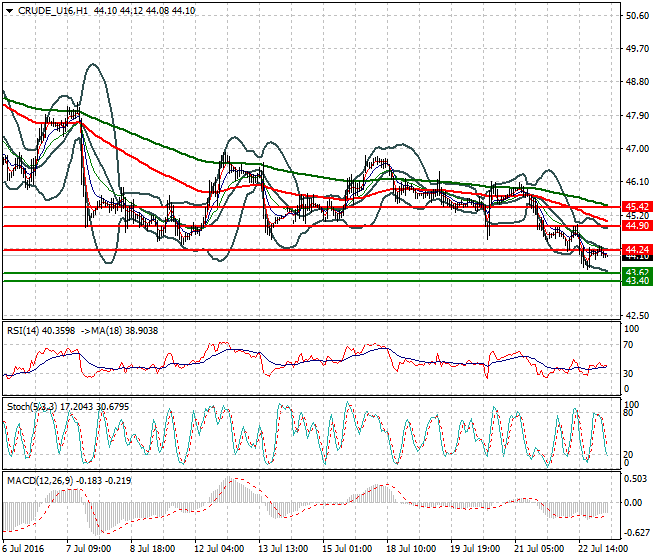Click the 6 Jul 2016 date label
This screenshot has width=660, height=560.
tap(25, 549)
